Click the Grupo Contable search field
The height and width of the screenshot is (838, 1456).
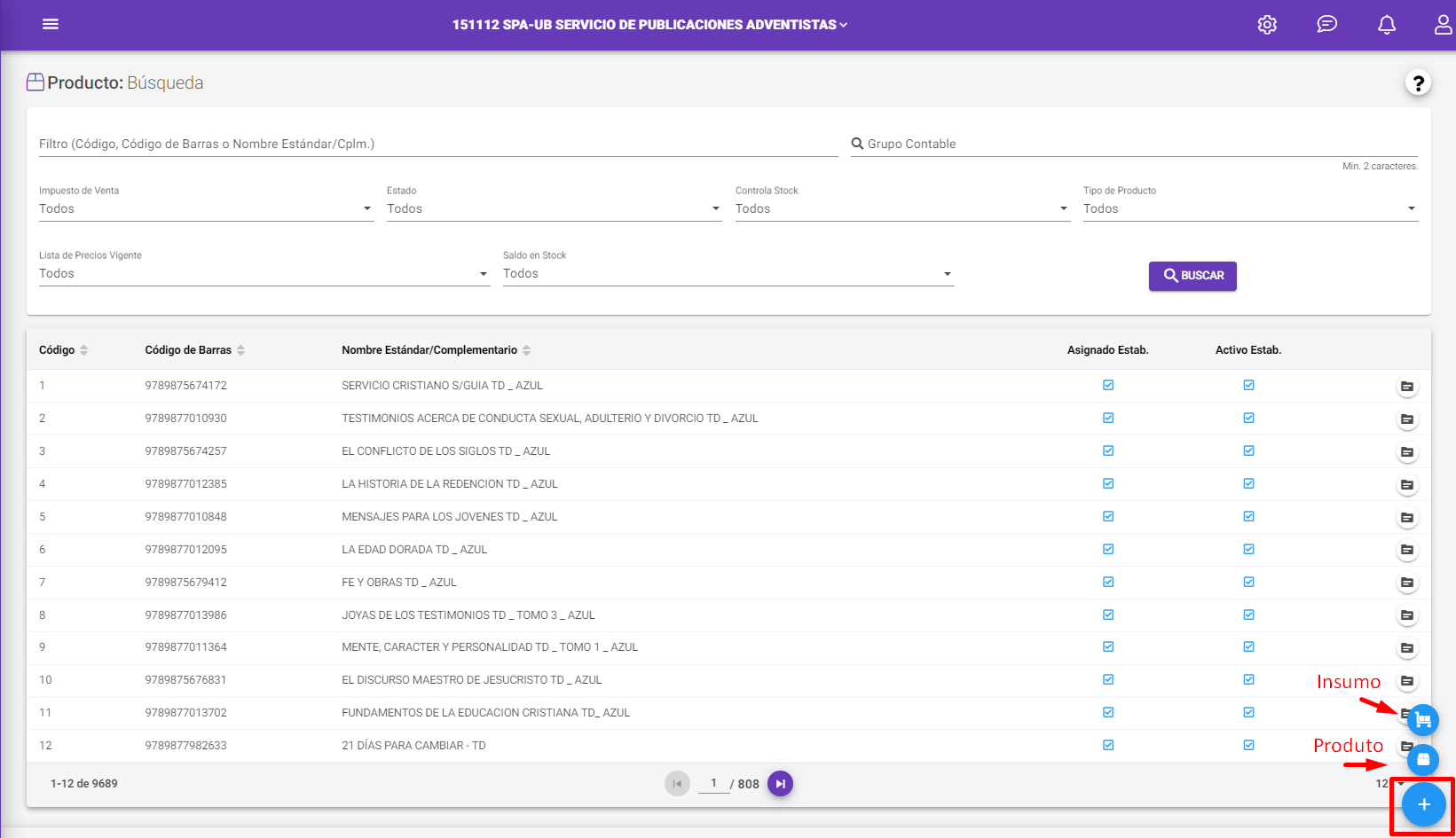(1134, 144)
